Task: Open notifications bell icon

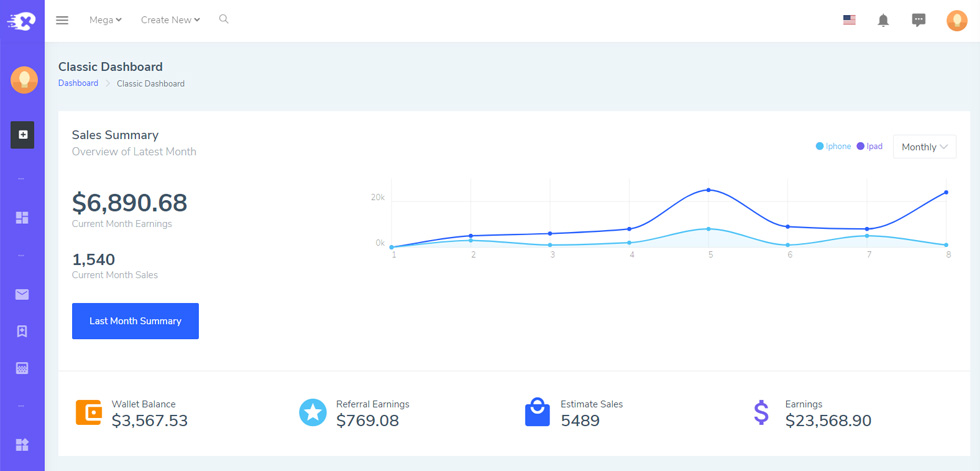Action: (883, 21)
